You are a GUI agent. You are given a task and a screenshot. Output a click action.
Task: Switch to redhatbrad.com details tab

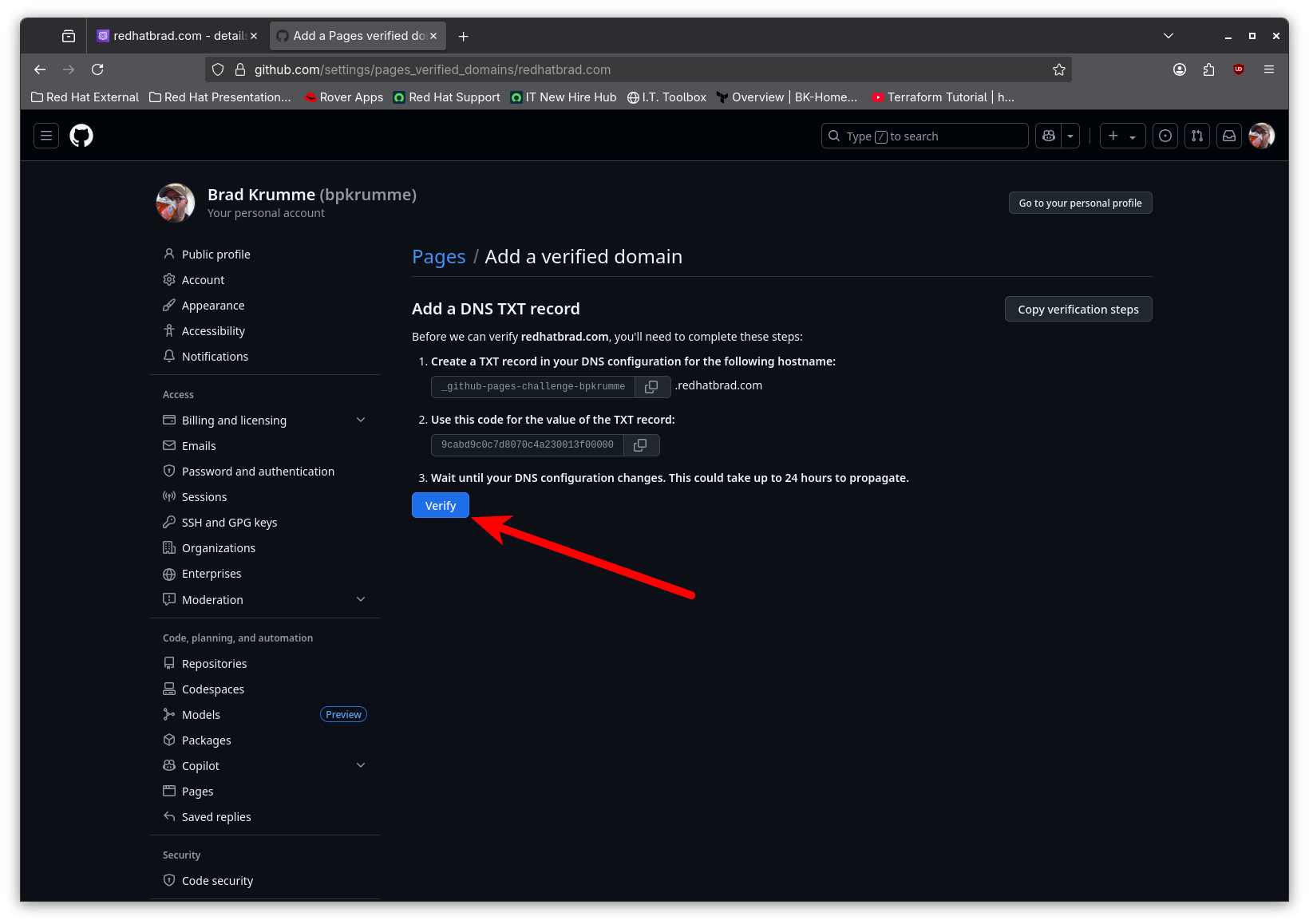click(177, 36)
